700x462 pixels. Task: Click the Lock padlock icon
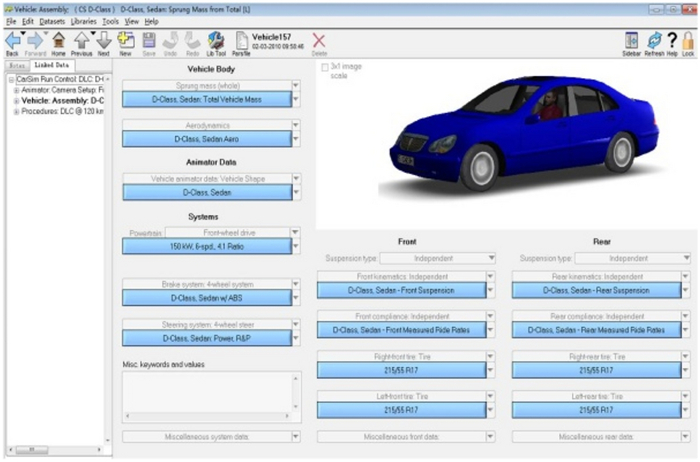pos(688,41)
